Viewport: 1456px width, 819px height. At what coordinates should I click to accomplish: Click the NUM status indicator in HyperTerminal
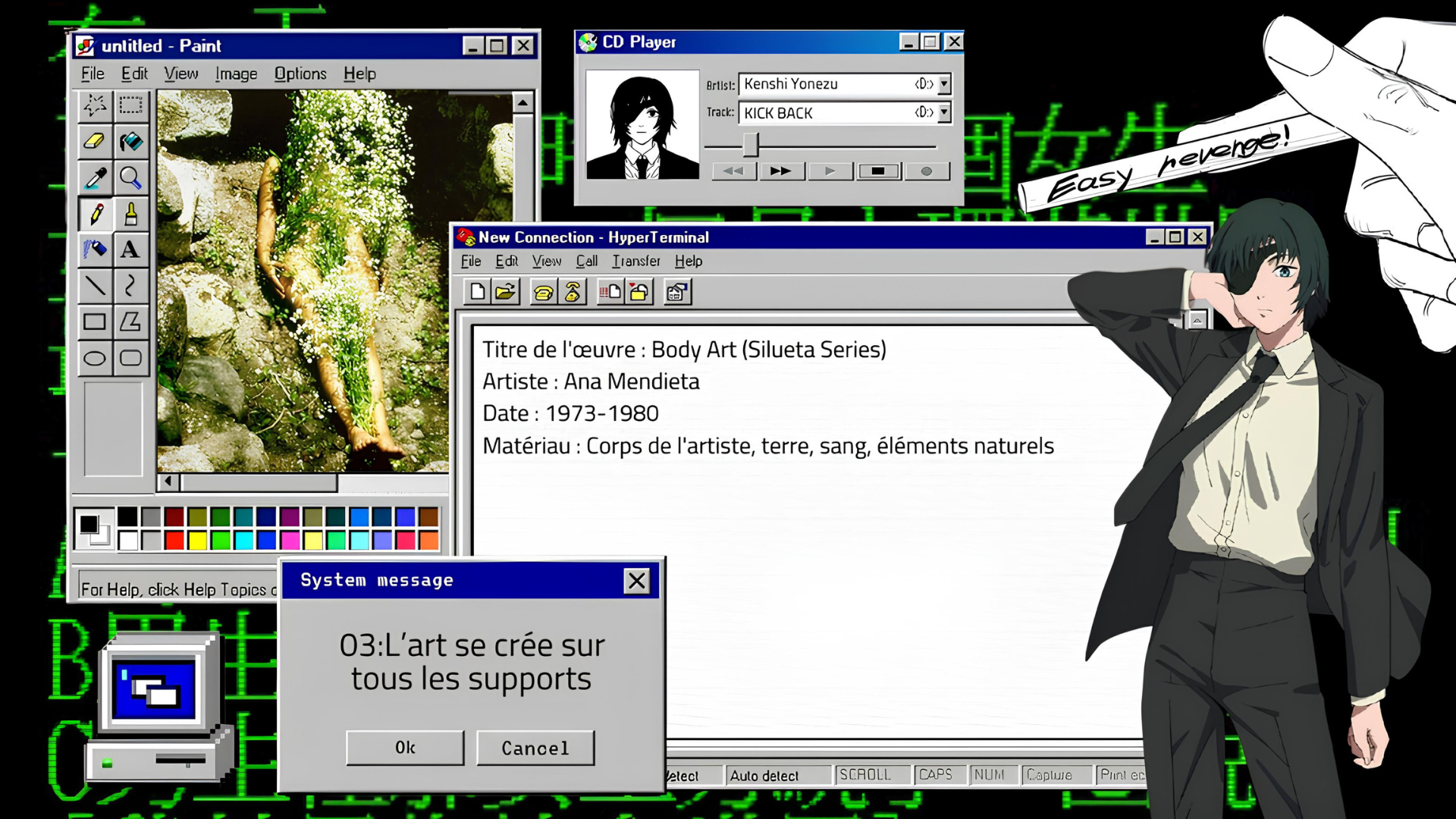pyautogui.click(x=993, y=775)
